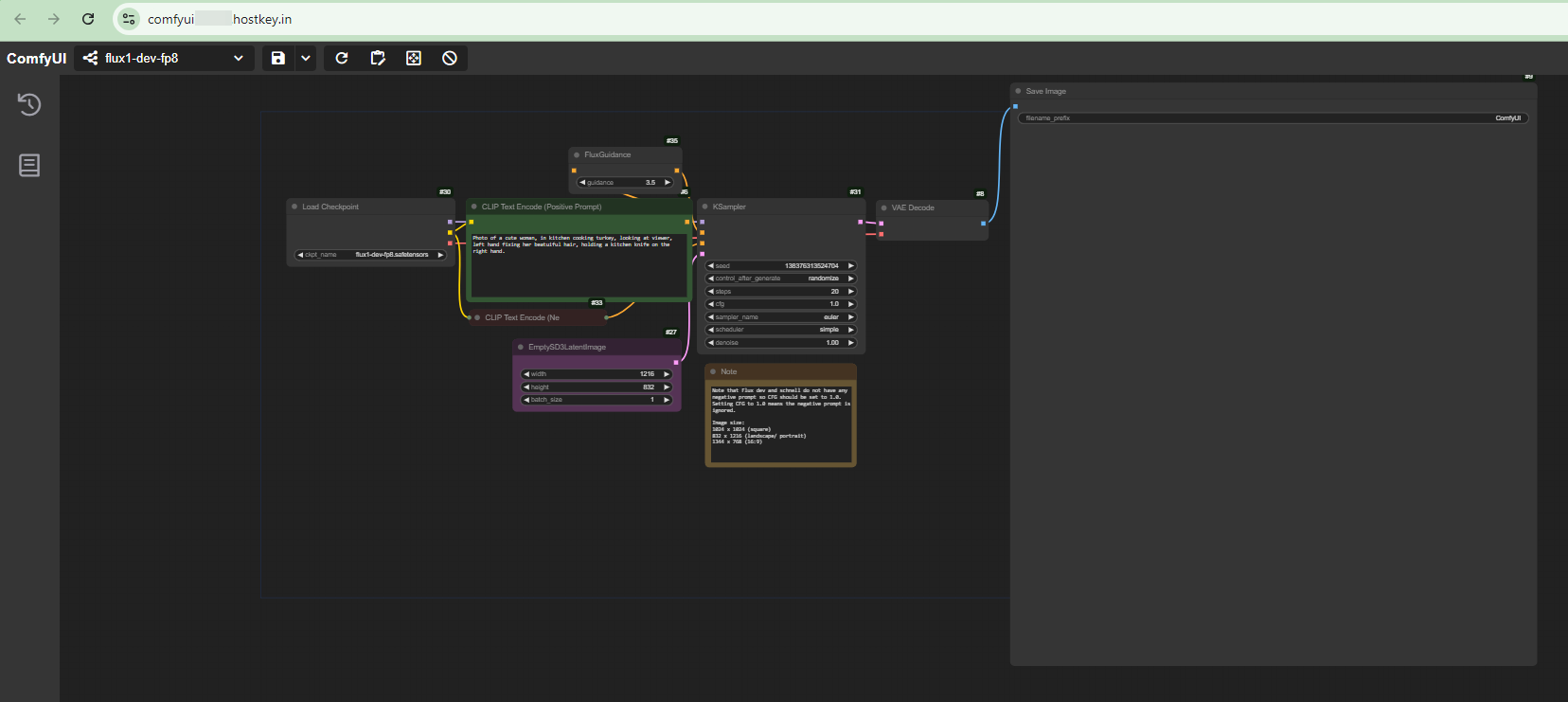
Task: Increase the steps value with right arrow
Action: click(x=851, y=292)
